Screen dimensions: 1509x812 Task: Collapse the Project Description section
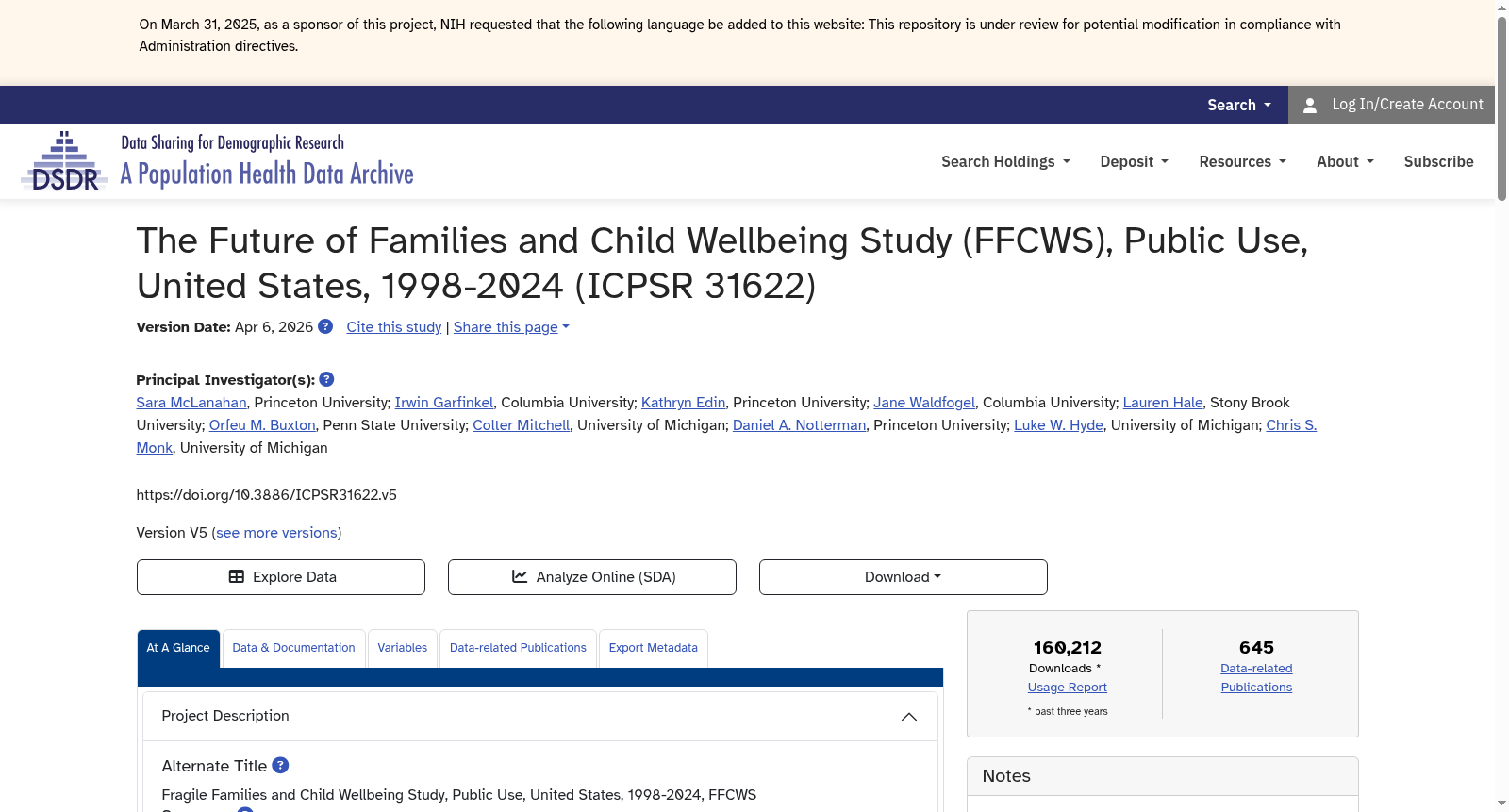click(x=909, y=717)
